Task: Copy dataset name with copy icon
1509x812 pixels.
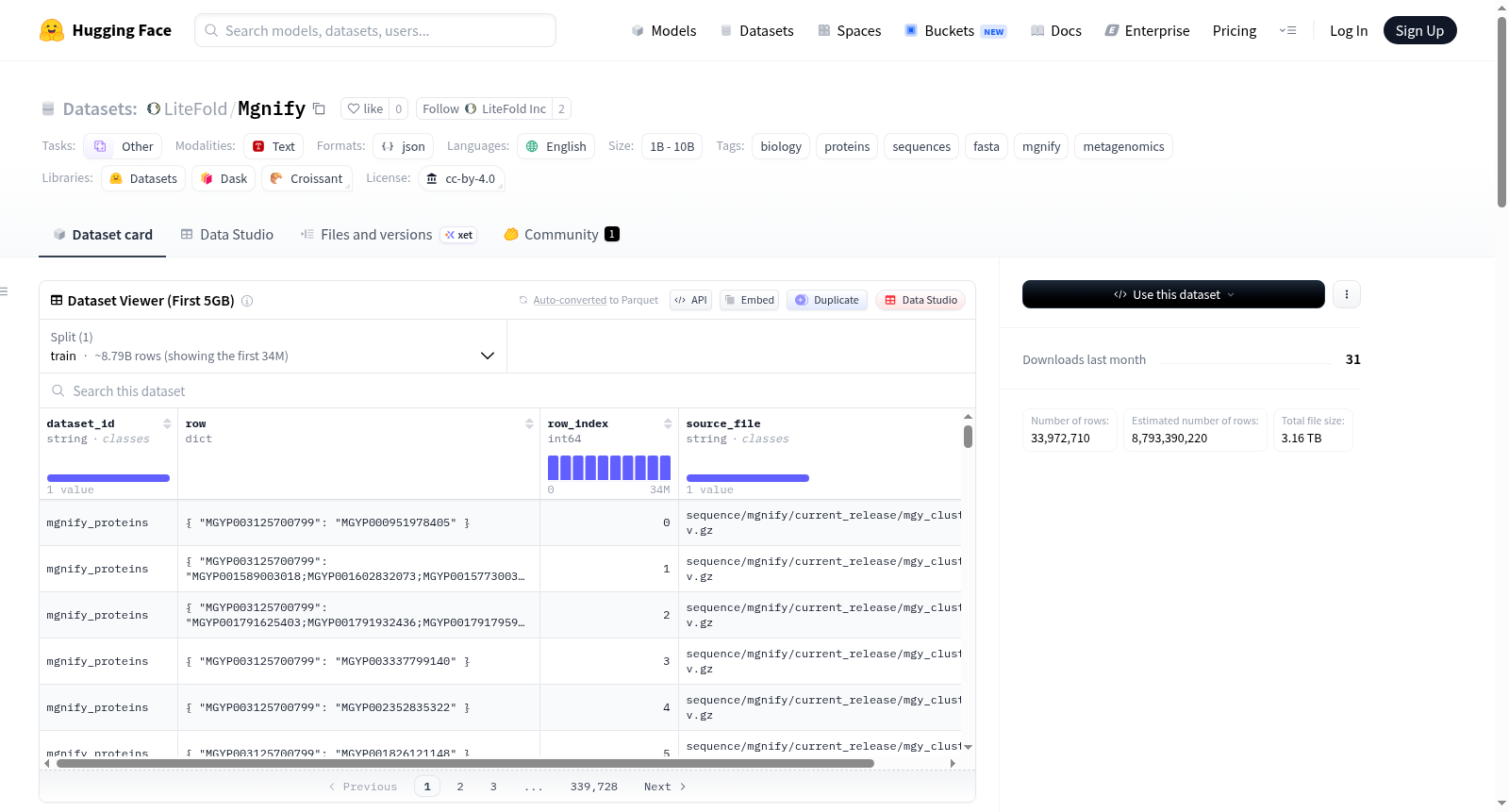Action: 319,108
